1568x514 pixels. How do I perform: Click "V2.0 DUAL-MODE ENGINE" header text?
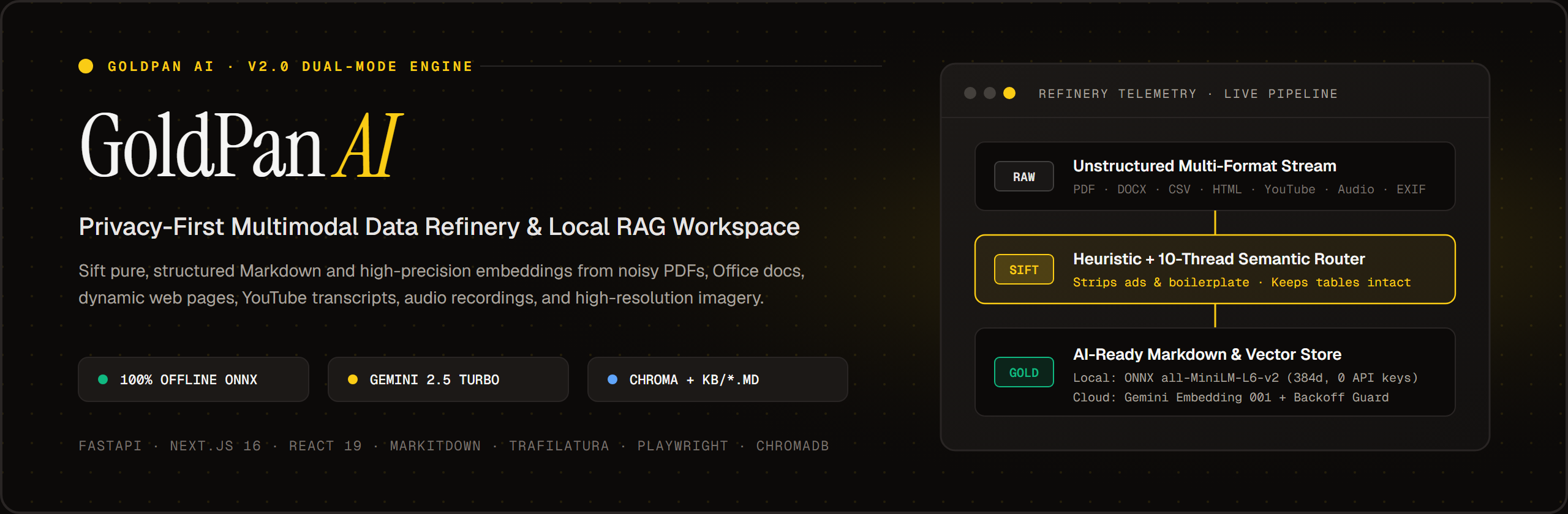[x=360, y=66]
